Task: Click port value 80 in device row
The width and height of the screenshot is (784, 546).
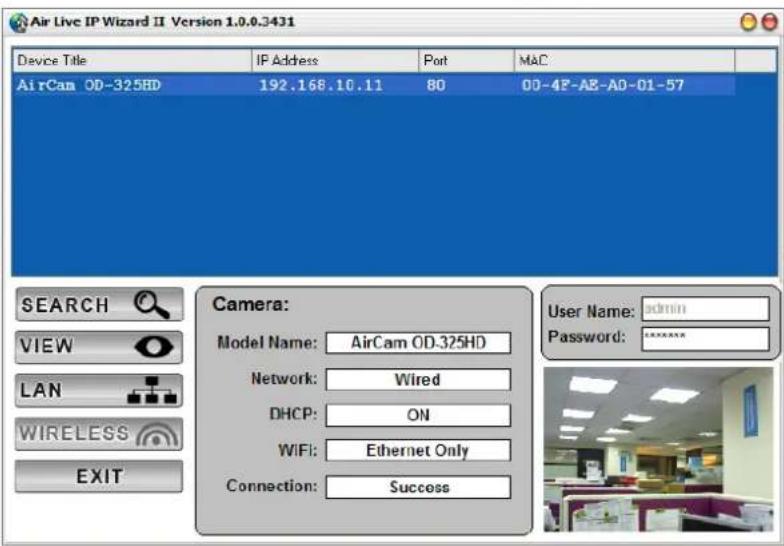Action: pos(436,85)
